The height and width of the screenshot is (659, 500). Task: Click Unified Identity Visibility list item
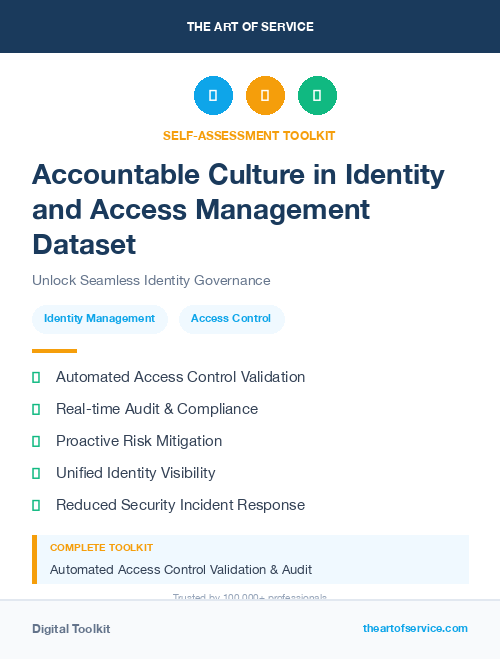tap(136, 473)
